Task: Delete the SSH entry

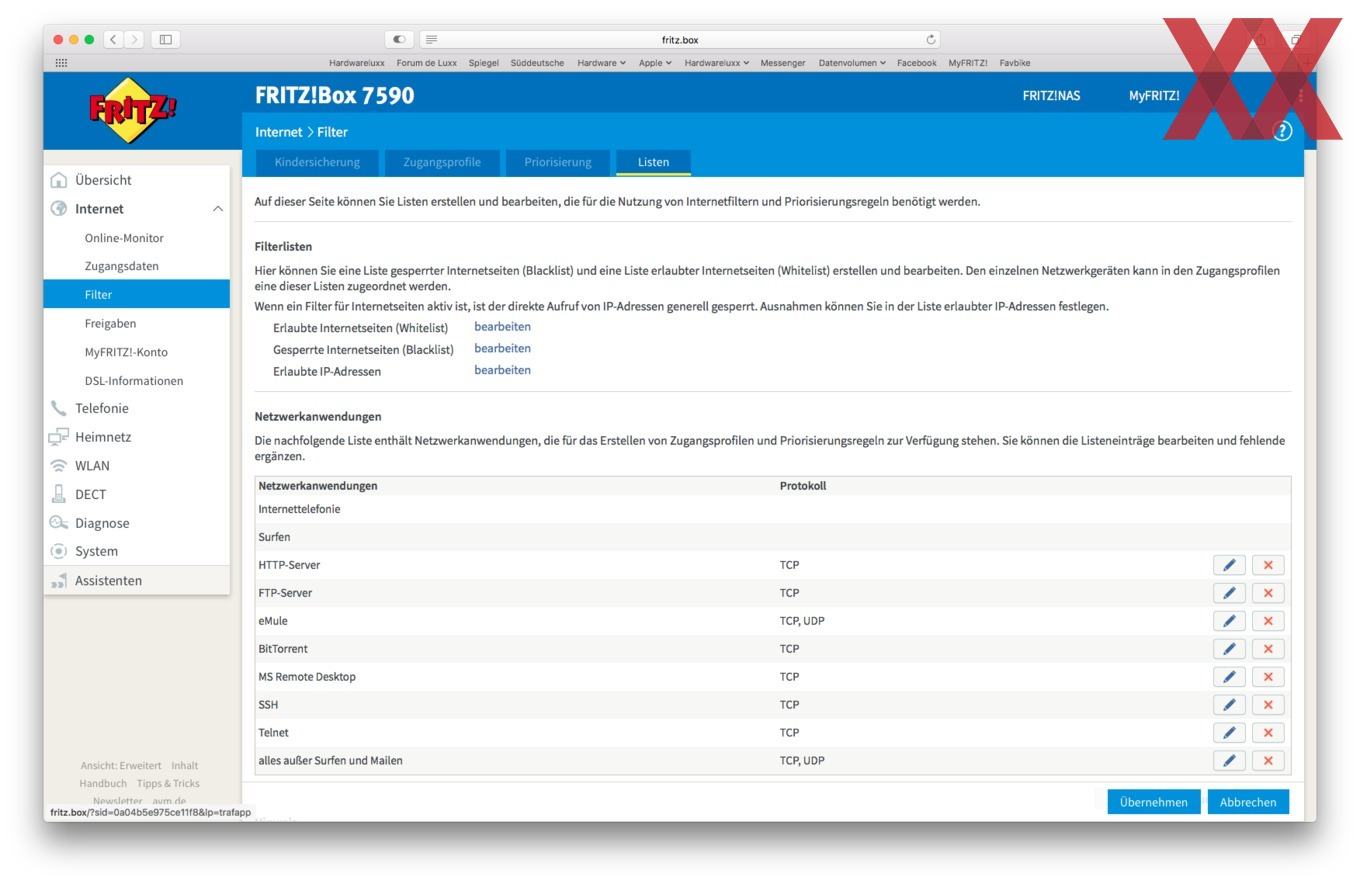Action: 1268,705
